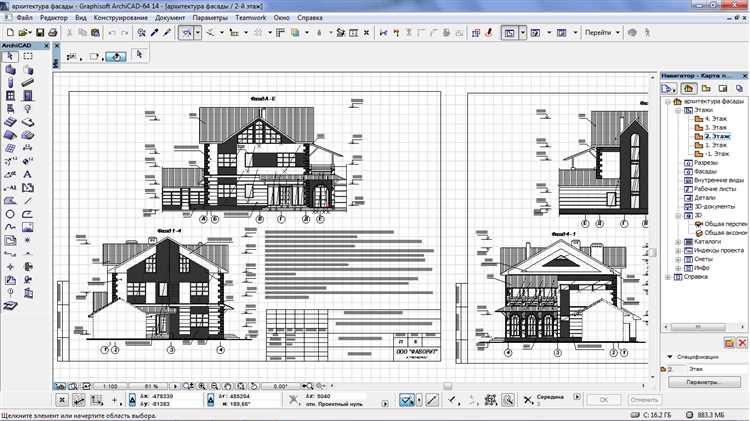Open the Редактор menu
750x421 pixels.
(x=54, y=18)
